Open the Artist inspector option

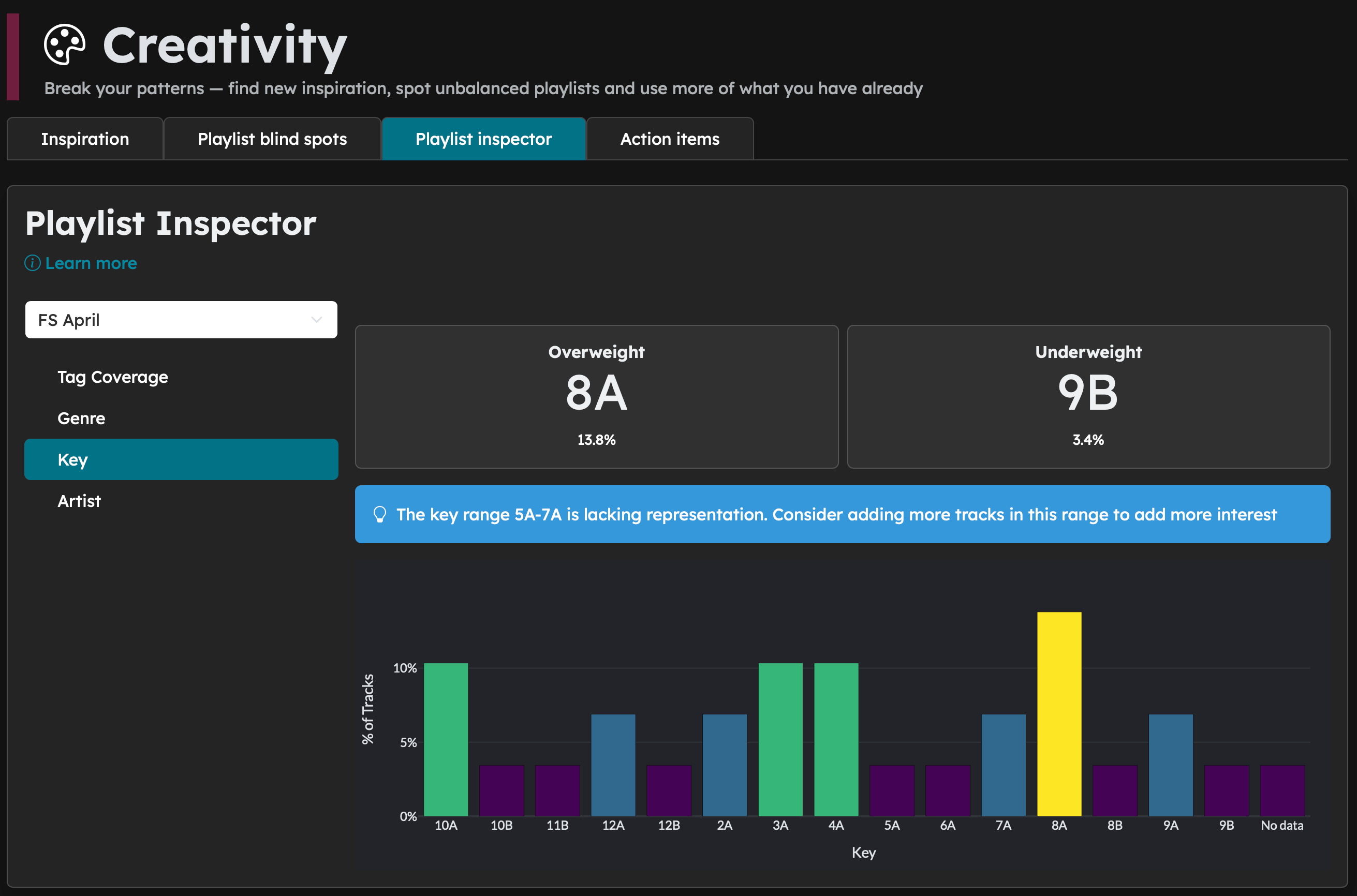[x=79, y=501]
